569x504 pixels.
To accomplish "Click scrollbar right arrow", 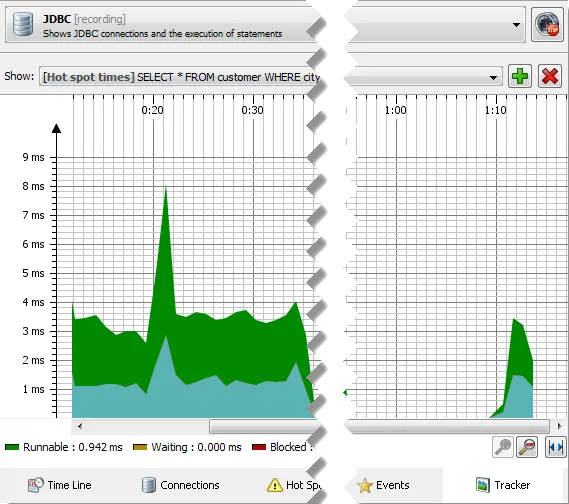I will point(559,426).
